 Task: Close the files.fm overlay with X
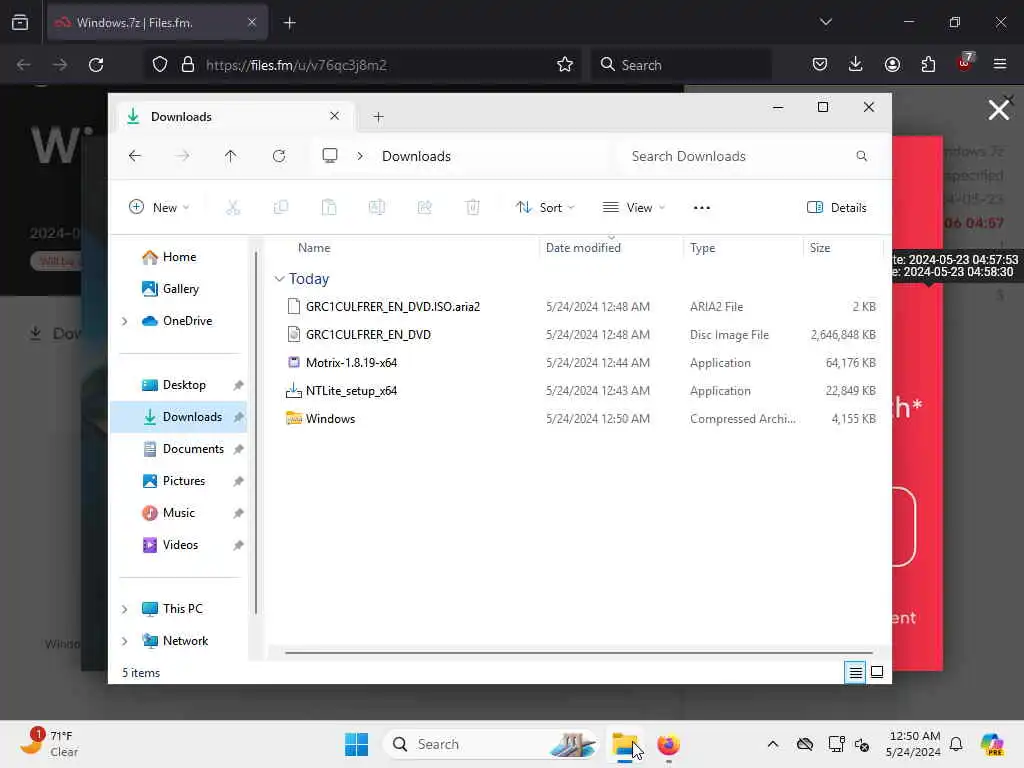(x=999, y=110)
